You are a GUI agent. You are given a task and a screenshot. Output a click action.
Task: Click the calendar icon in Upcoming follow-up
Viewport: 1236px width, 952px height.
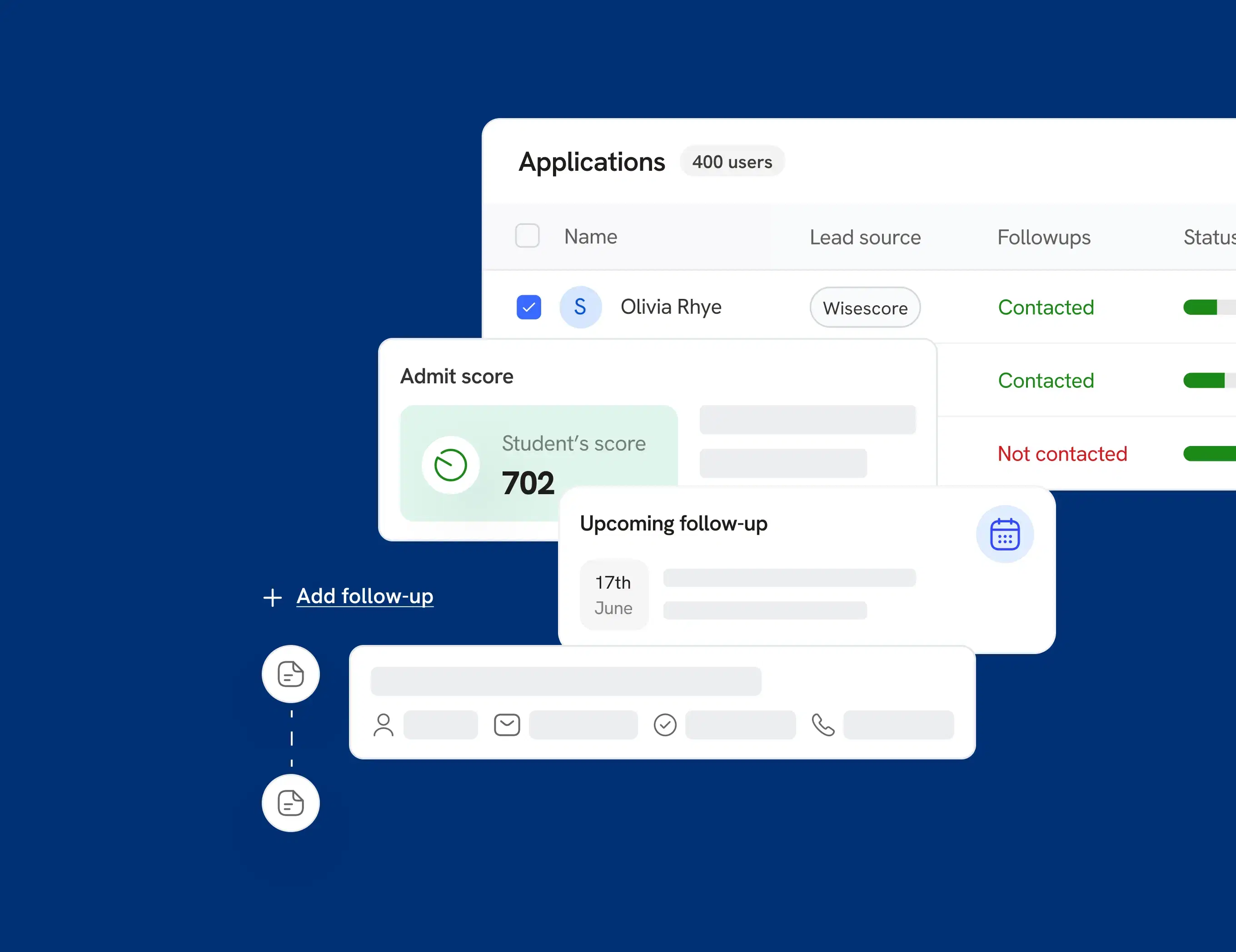pos(1005,534)
